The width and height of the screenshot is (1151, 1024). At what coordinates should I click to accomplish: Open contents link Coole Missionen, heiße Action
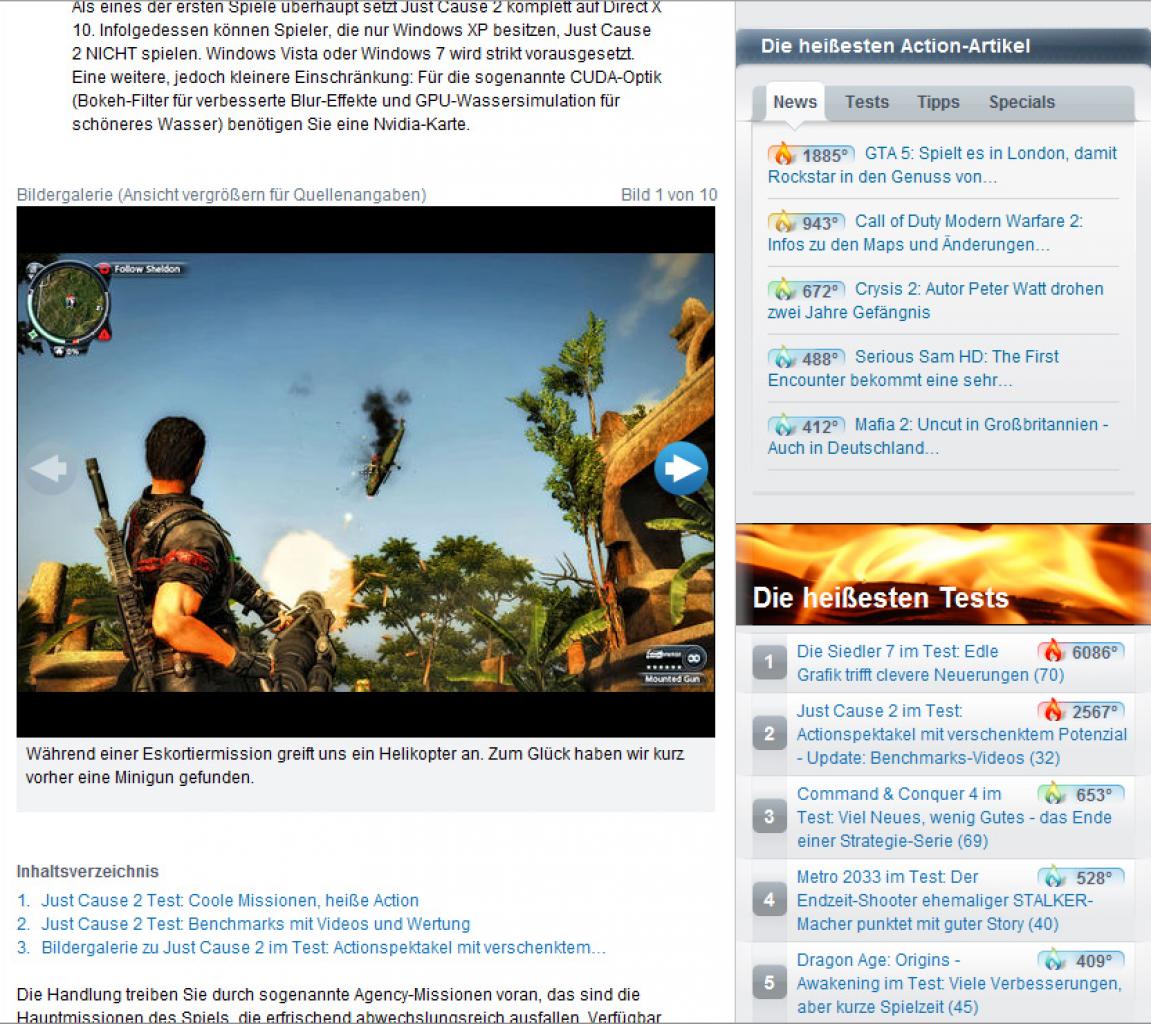pos(230,901)
